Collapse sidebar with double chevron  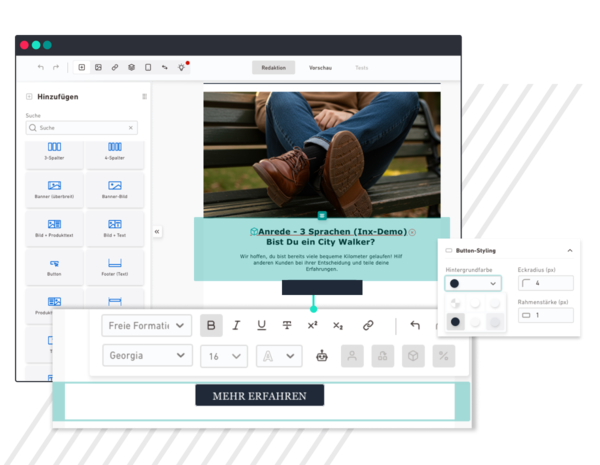click(157, 232)
